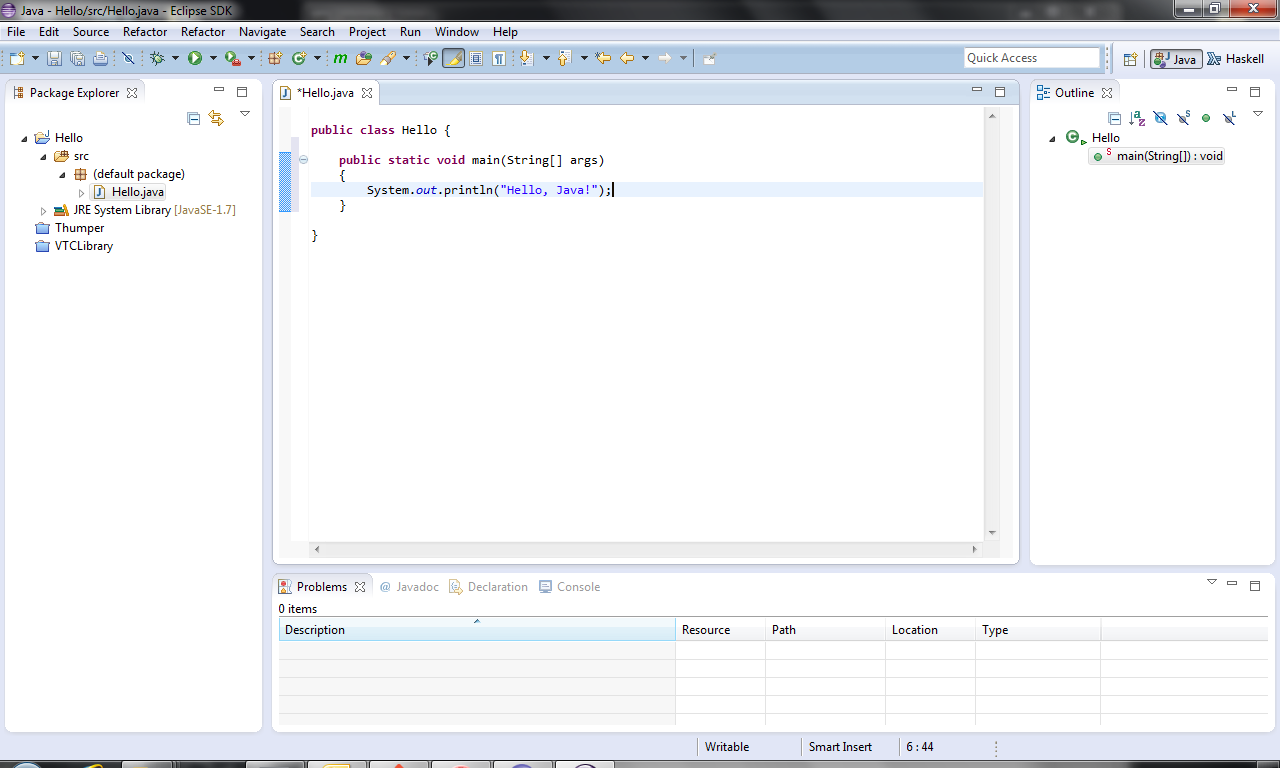Viewport: 1280px width, 768px height.
Task: Click the Print icon in toolbar
Action: pos(100,59)
